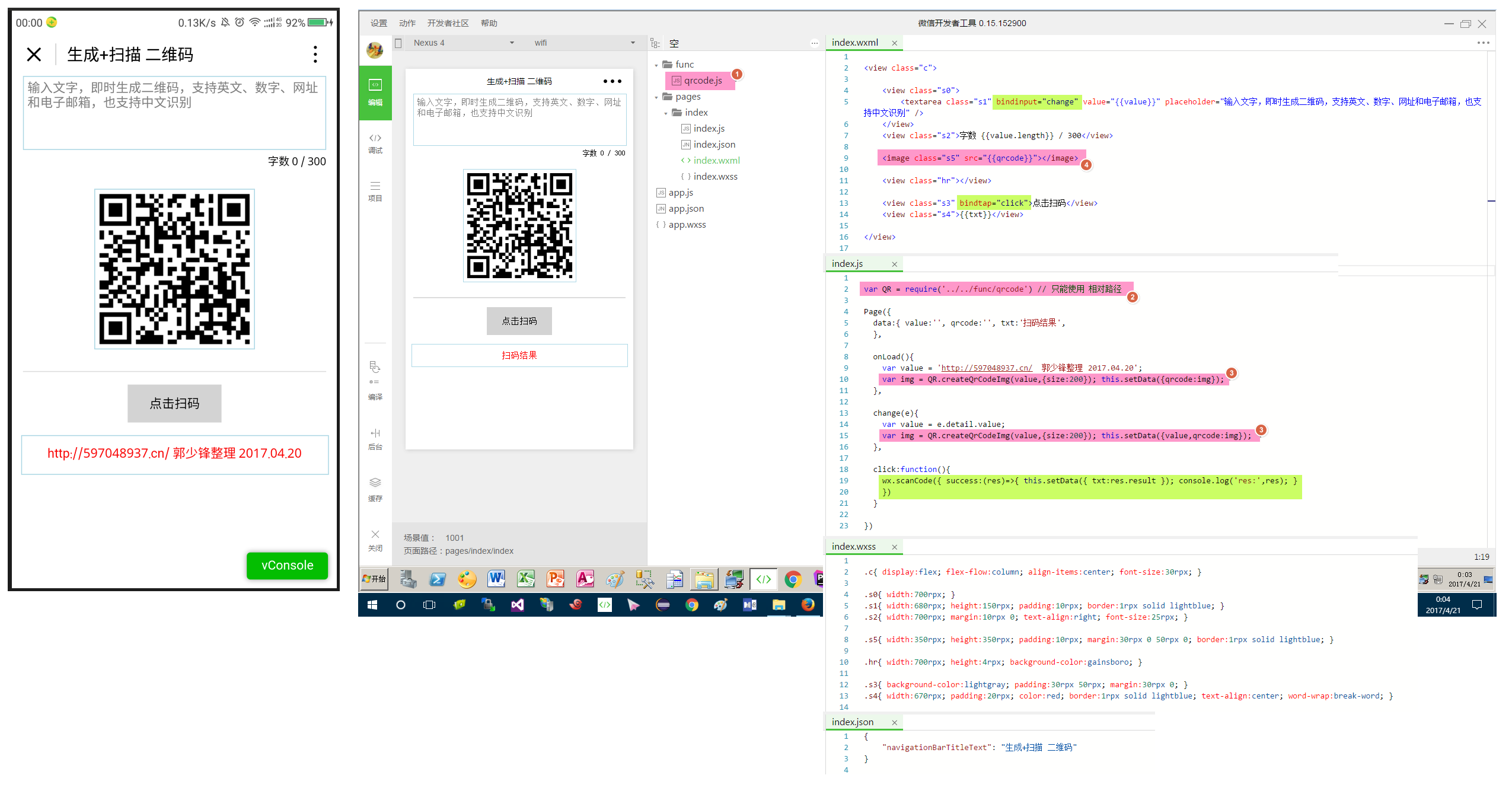The height and width of the screenshot is (791, 1512).
Task: Click the 点击扫码 button in the simulator
Action: [519, 321]
